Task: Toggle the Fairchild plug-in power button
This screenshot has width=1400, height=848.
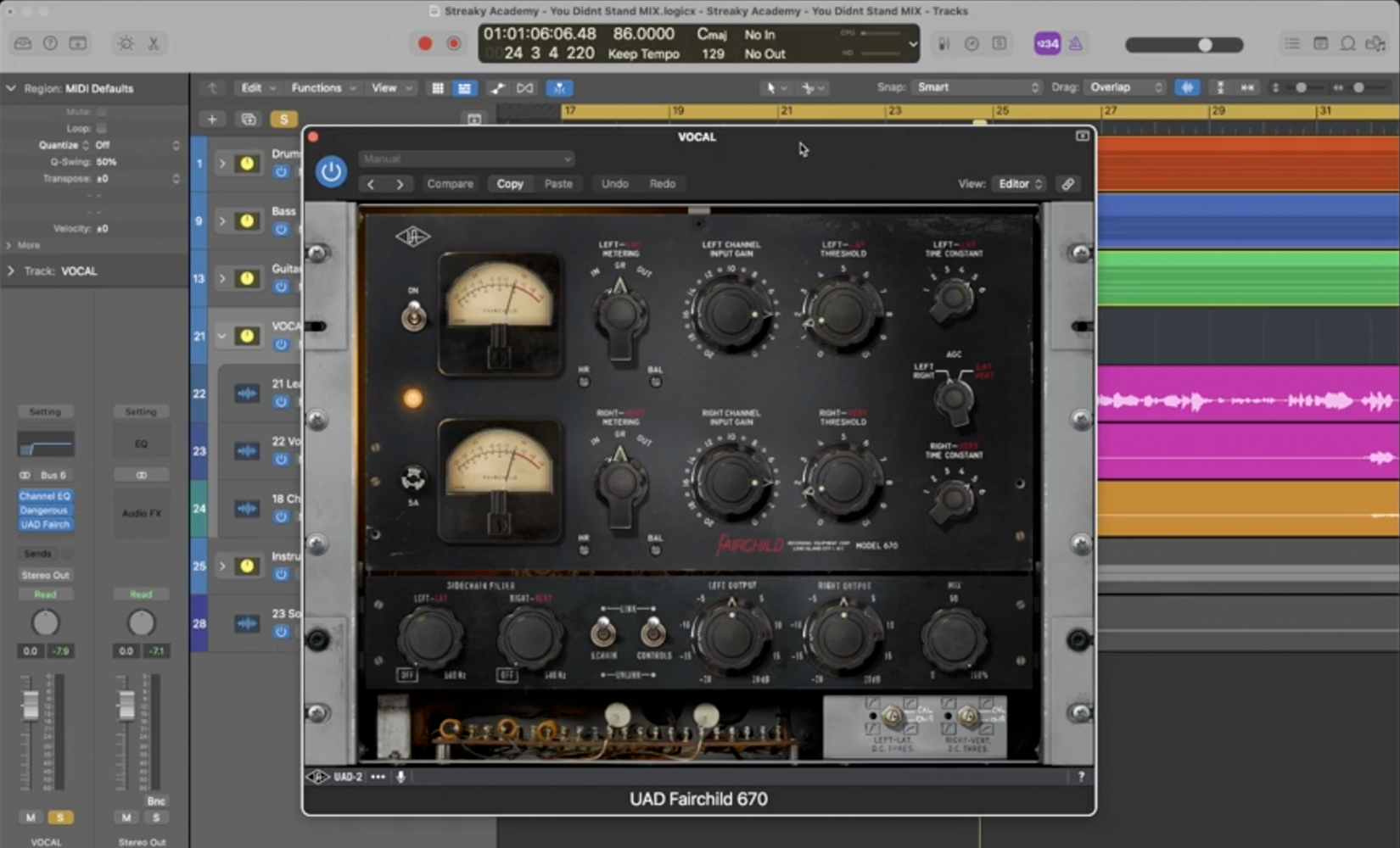Action: [x=331, y=172]
